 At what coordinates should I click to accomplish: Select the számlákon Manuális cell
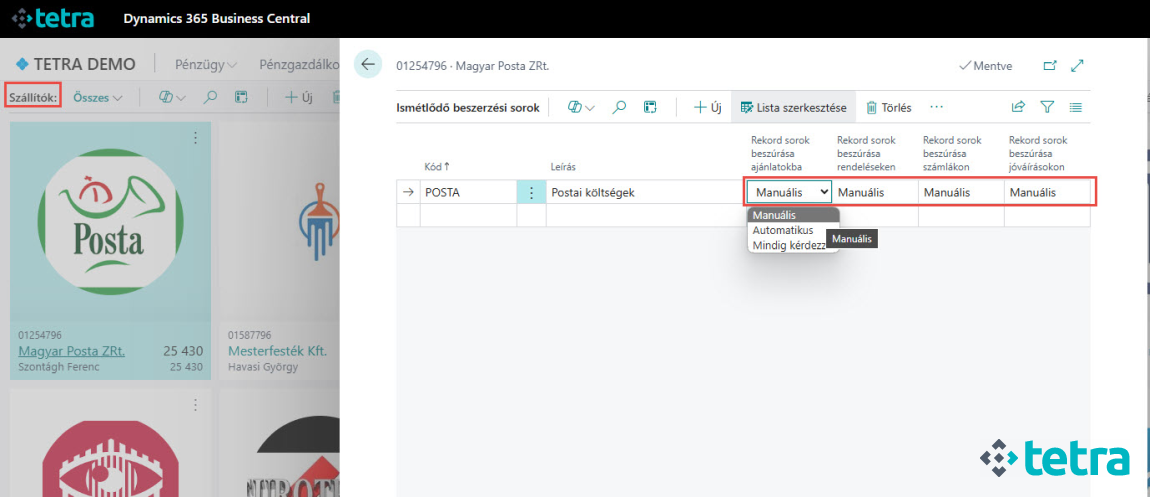click(961, 193)
